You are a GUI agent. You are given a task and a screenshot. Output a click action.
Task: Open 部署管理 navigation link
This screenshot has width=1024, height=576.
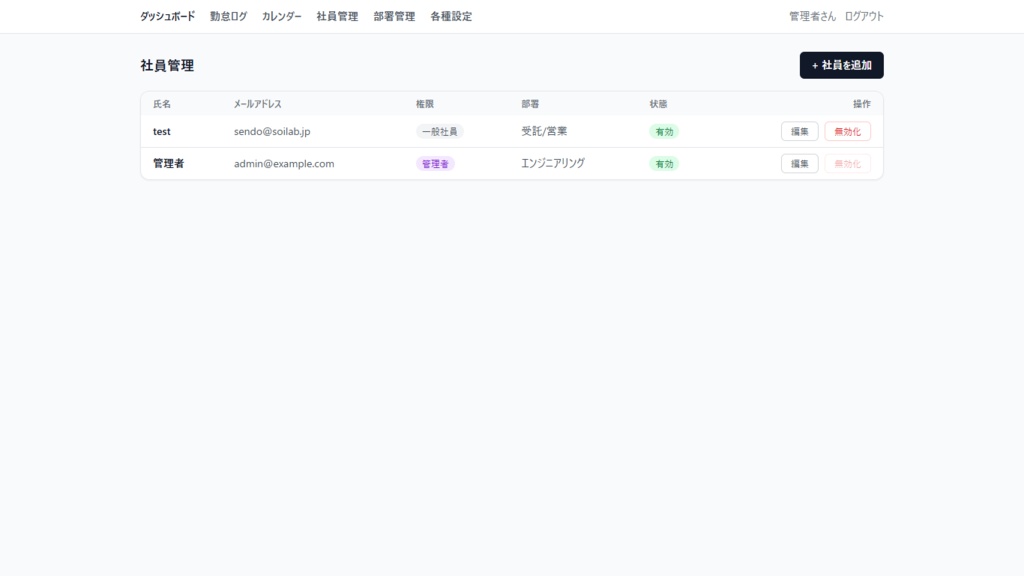click(394, 16)
